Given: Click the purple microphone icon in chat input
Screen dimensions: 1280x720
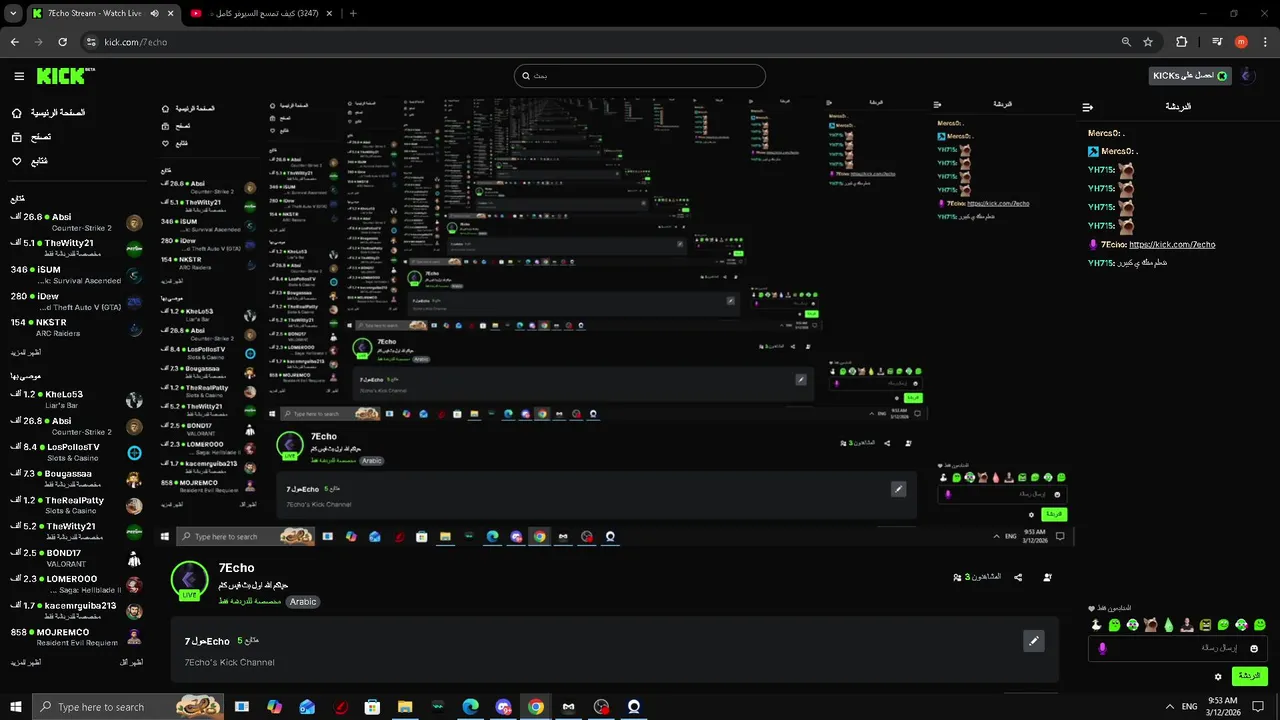Looking at the screenshot, I should [x=1102, y=648].
